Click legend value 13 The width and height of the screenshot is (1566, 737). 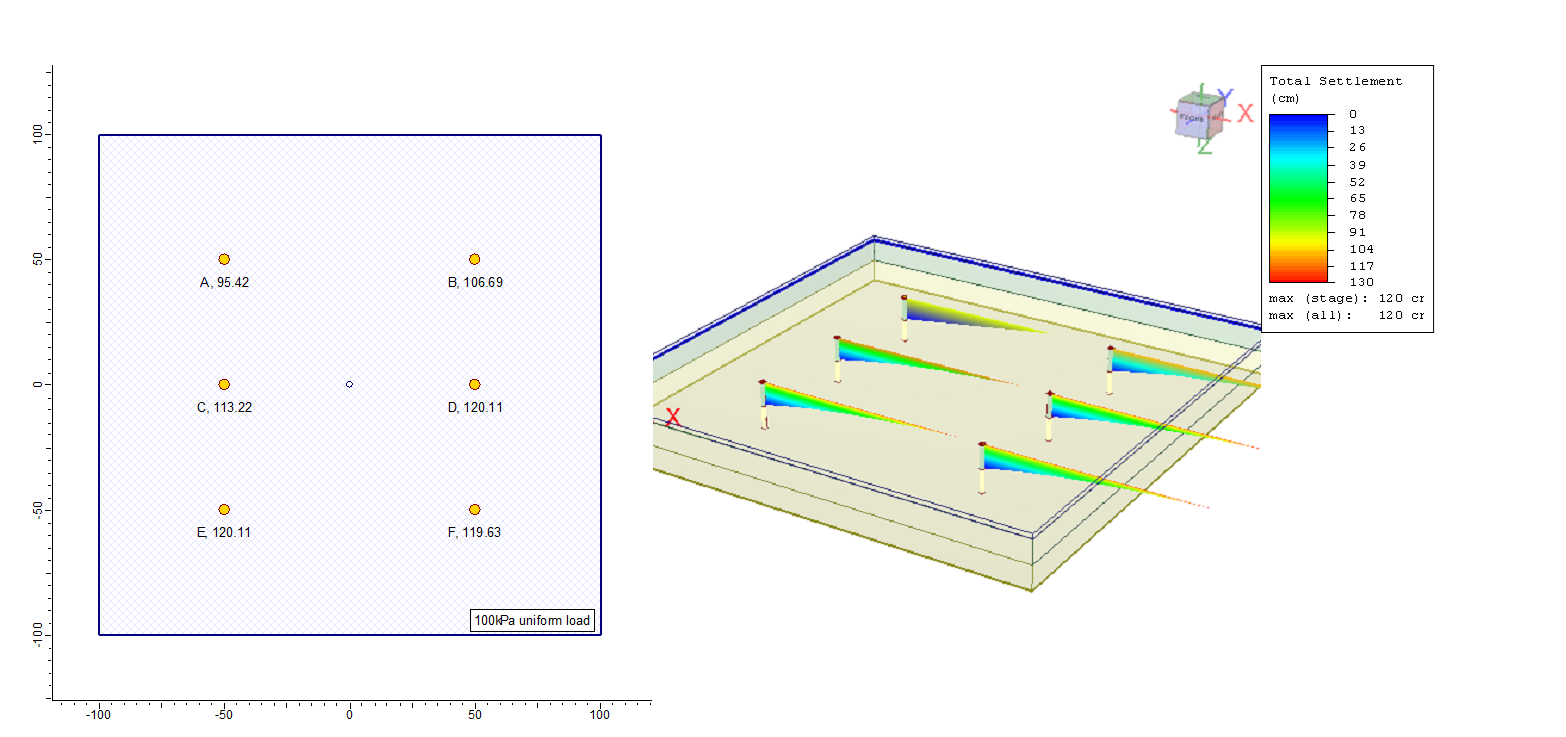[1357, 130]
